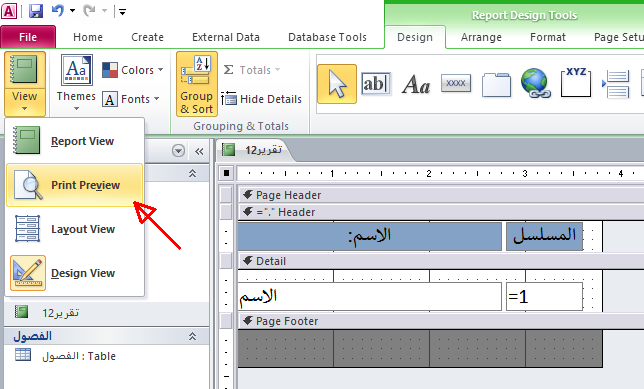The height and width of the screenshot is (389, 644).
Task: Select the Text Box control tool
Action: point(375,84)
